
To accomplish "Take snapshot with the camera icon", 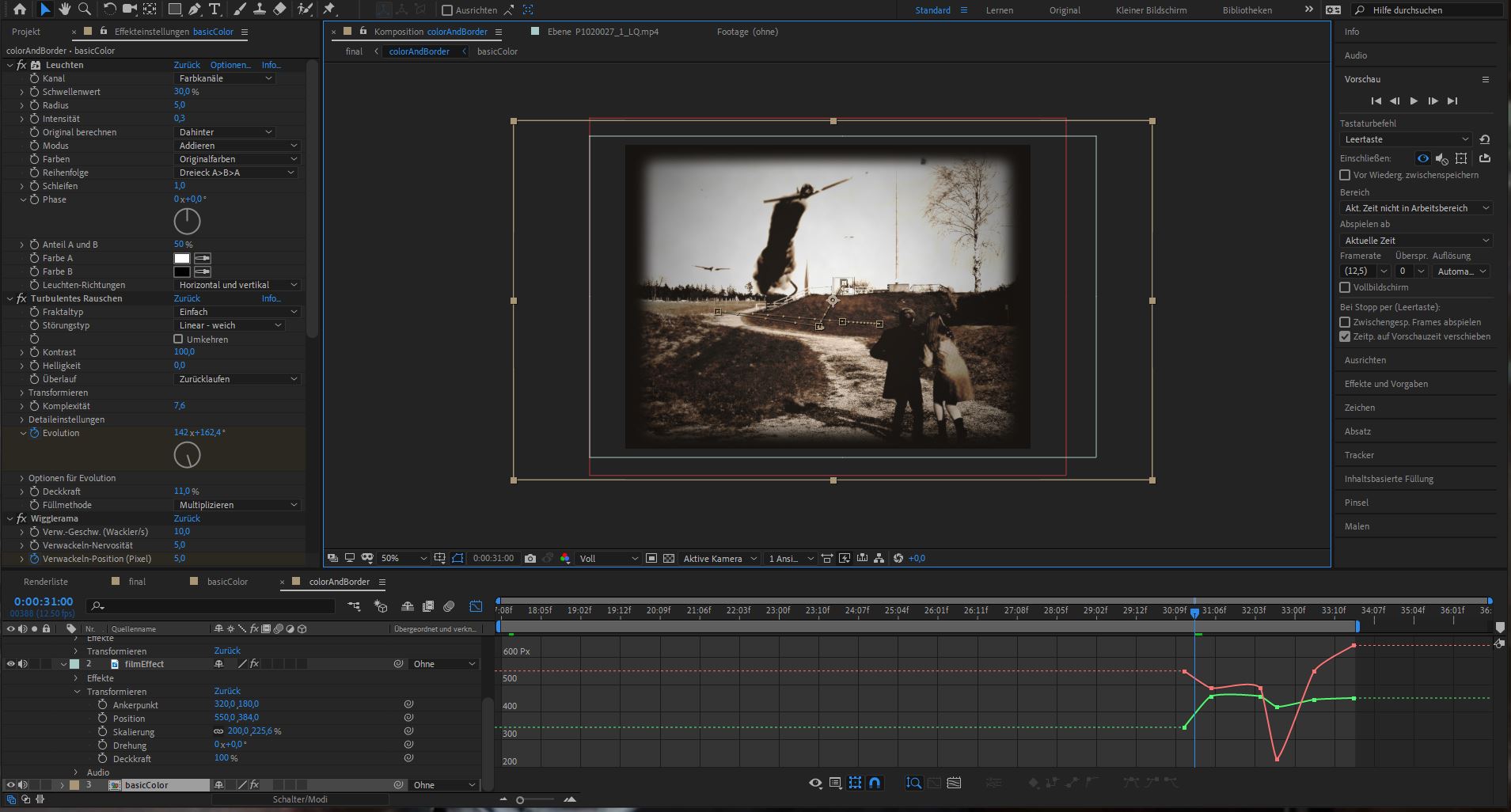I will pyautogui.click(x=530, y=559).
